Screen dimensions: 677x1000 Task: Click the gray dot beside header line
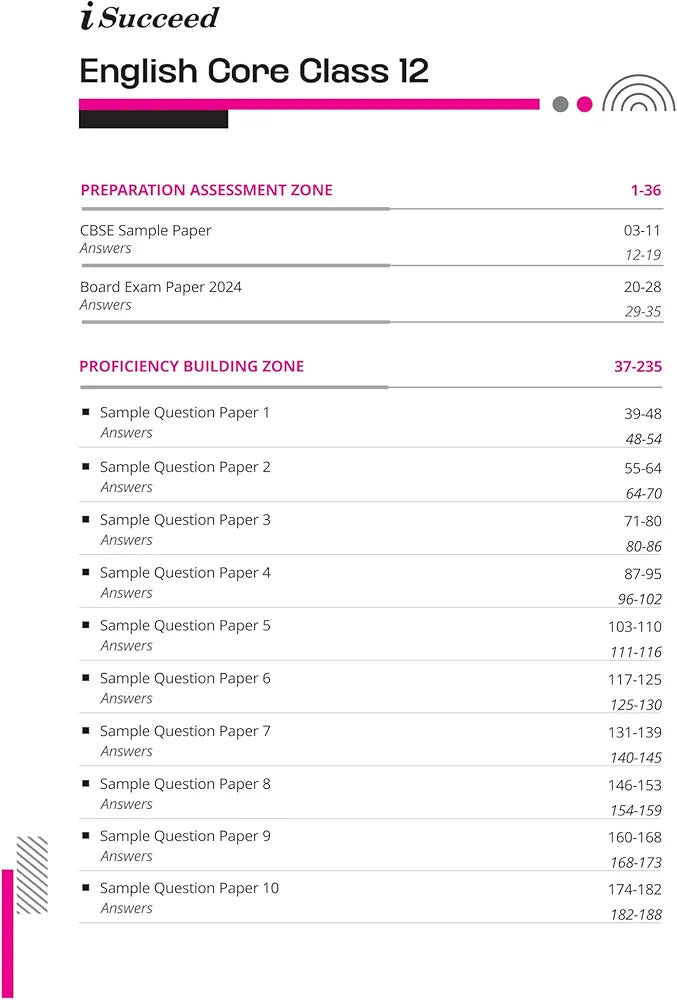(x=560, y=104)
